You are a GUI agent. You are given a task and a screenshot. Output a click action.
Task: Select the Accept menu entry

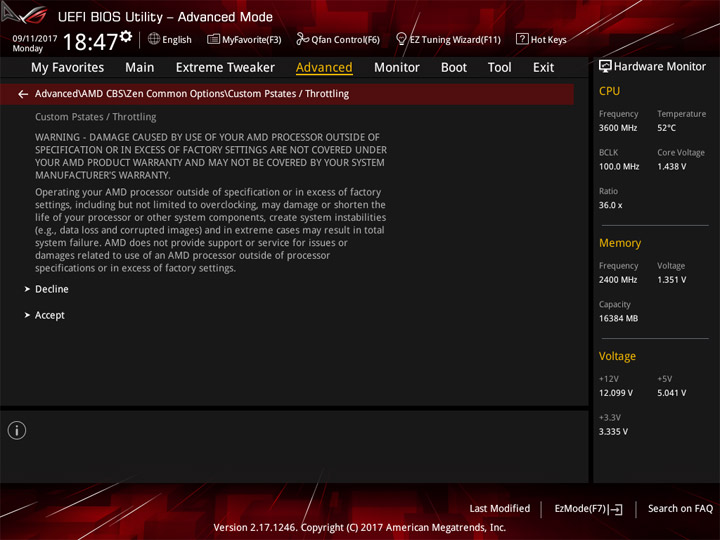[50, 315]
